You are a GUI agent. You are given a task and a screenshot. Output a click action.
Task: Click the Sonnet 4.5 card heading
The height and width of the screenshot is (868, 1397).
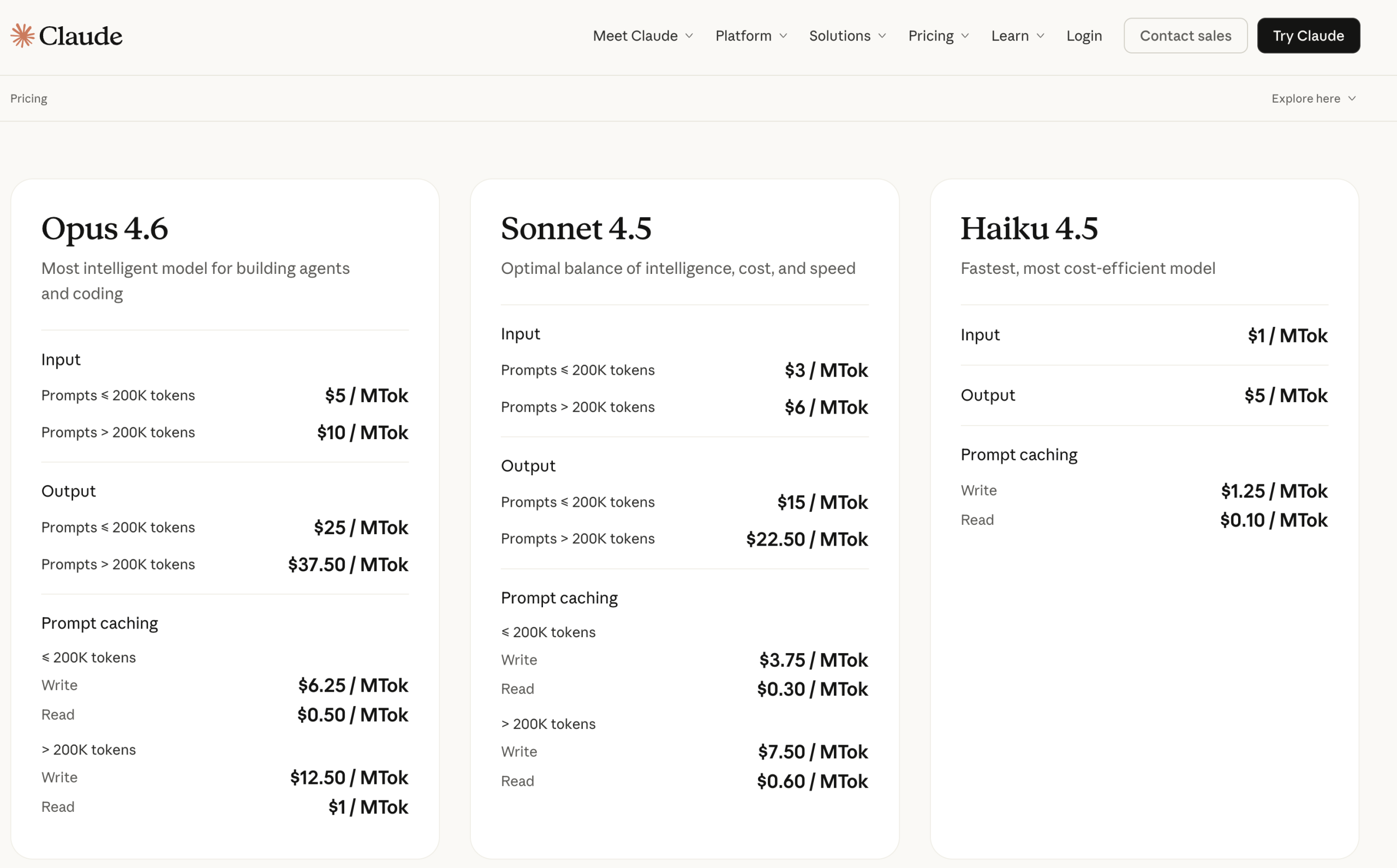coord(576,228)
